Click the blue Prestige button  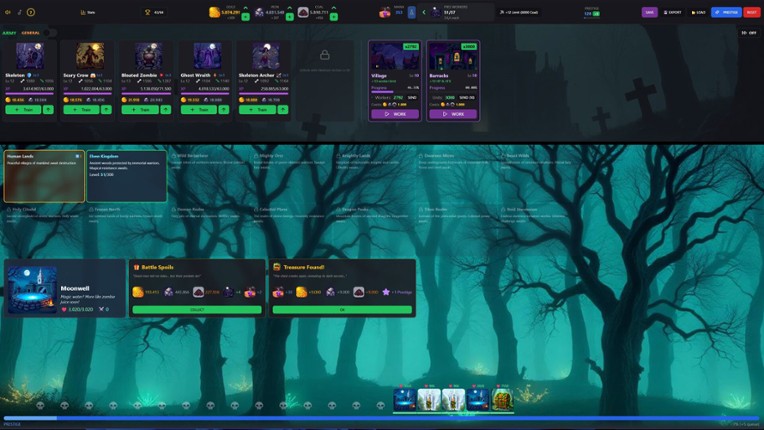726,12
